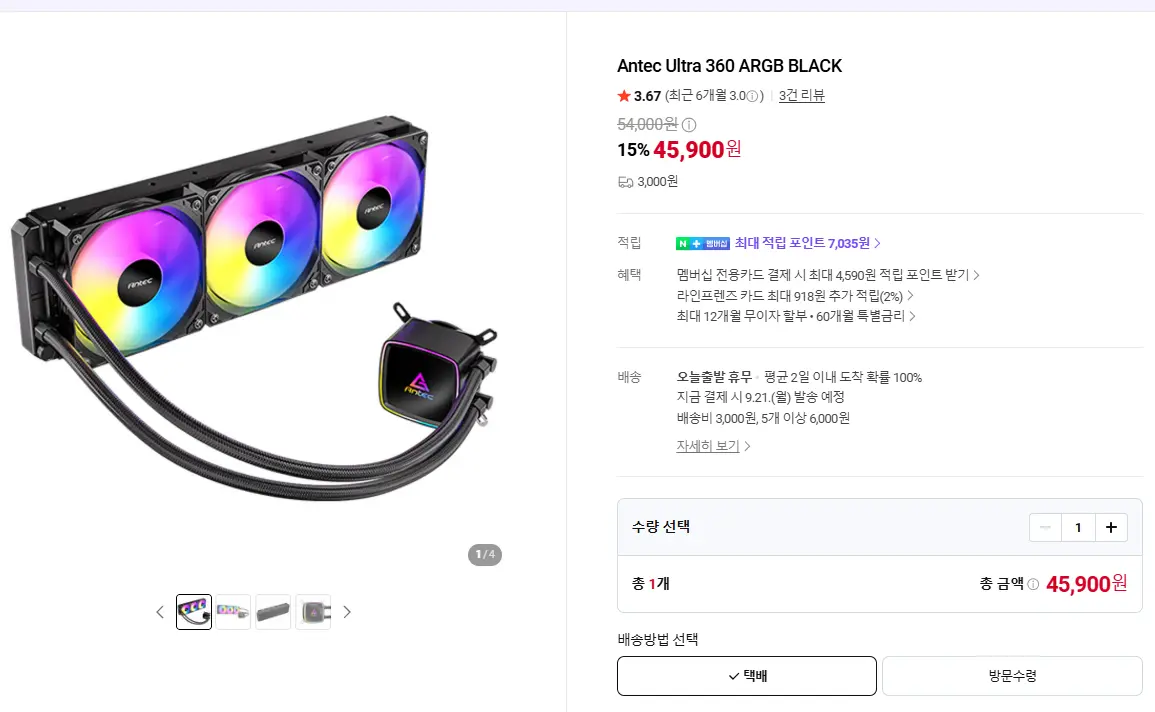Expand 멤버십 전용카드 결제 benefit details
Image resolution: width=1155 pixels, height=712 pixels.
828,275
